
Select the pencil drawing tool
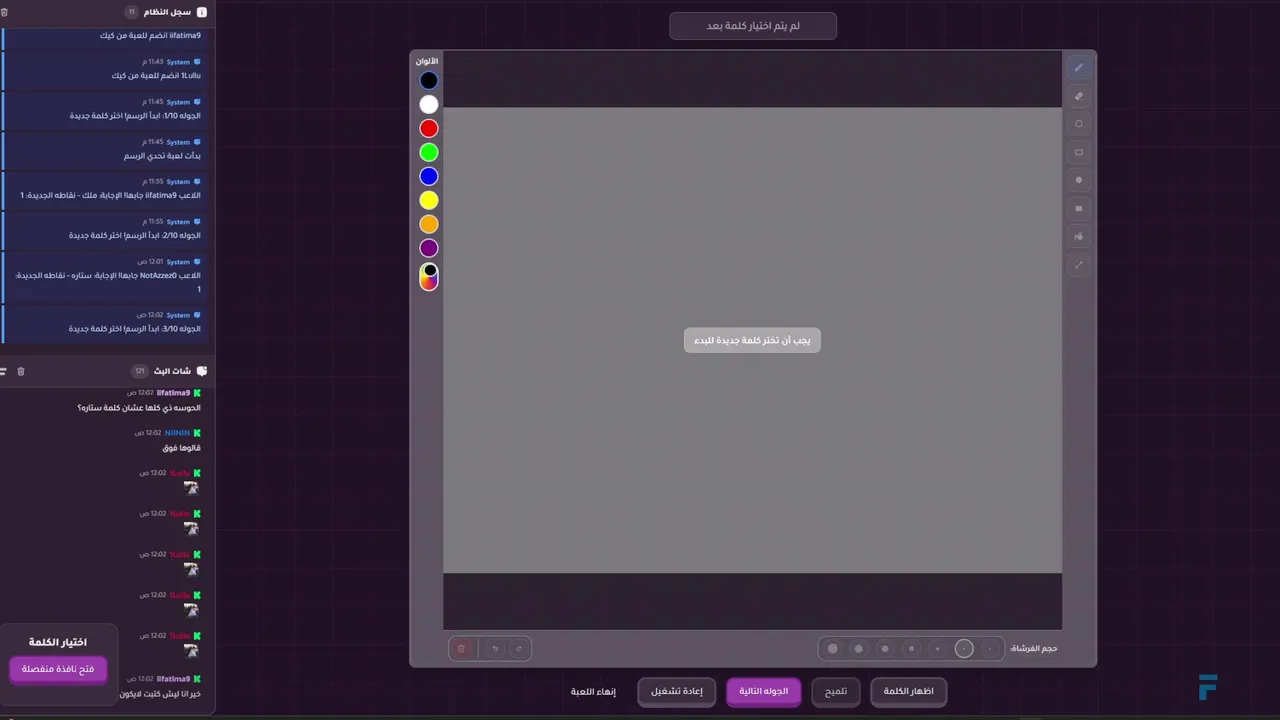coord(1078,68)
